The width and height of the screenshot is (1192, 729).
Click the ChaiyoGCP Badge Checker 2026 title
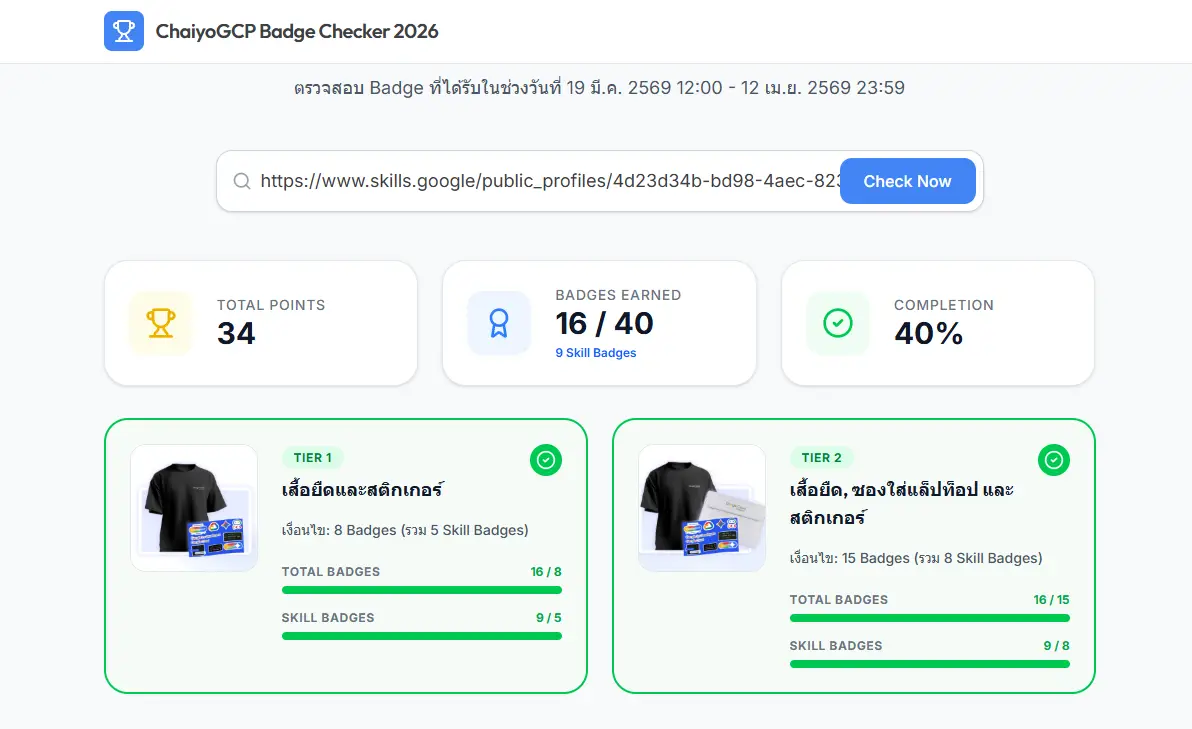click(297, 31)
